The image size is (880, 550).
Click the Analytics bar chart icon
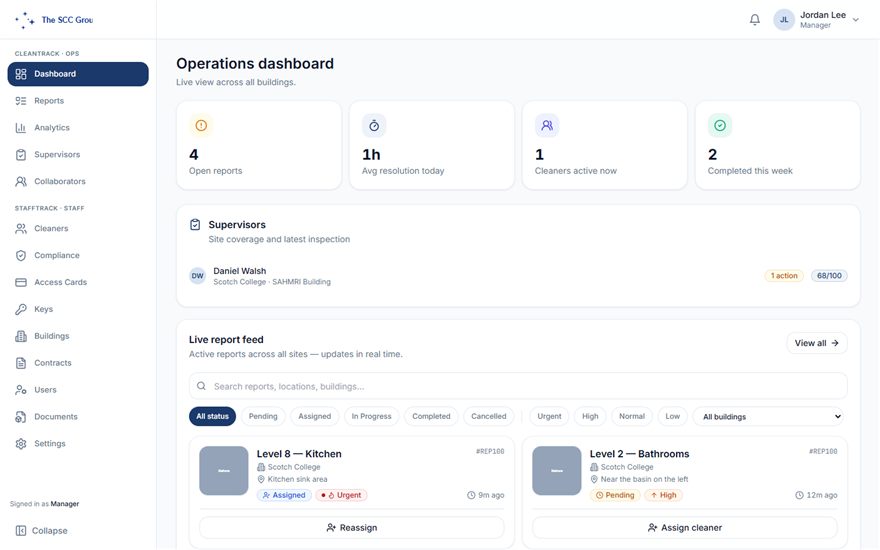[21, 128]
